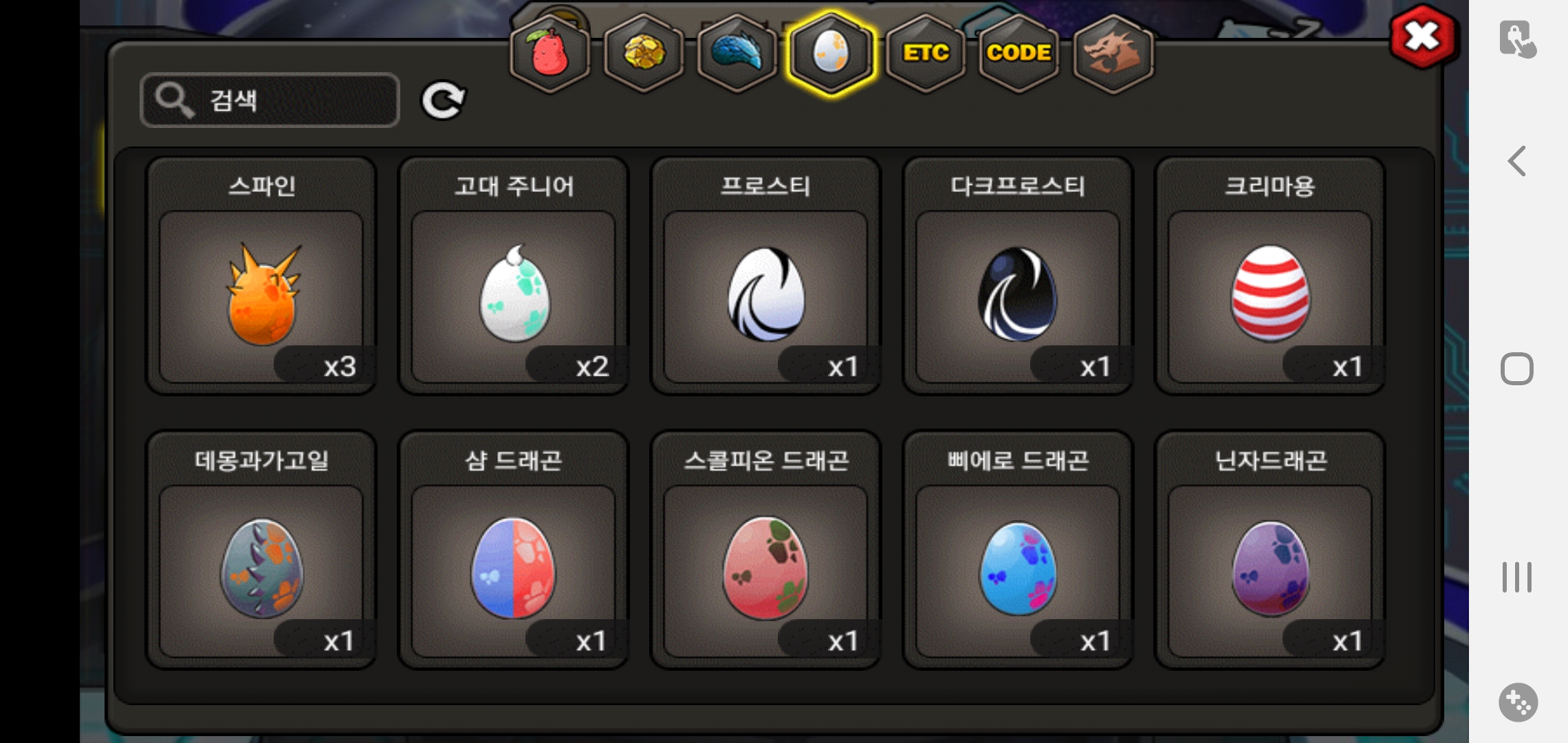Close the inventory with red X
This screenshot has width=1568, height=743.
(1422, 36)
